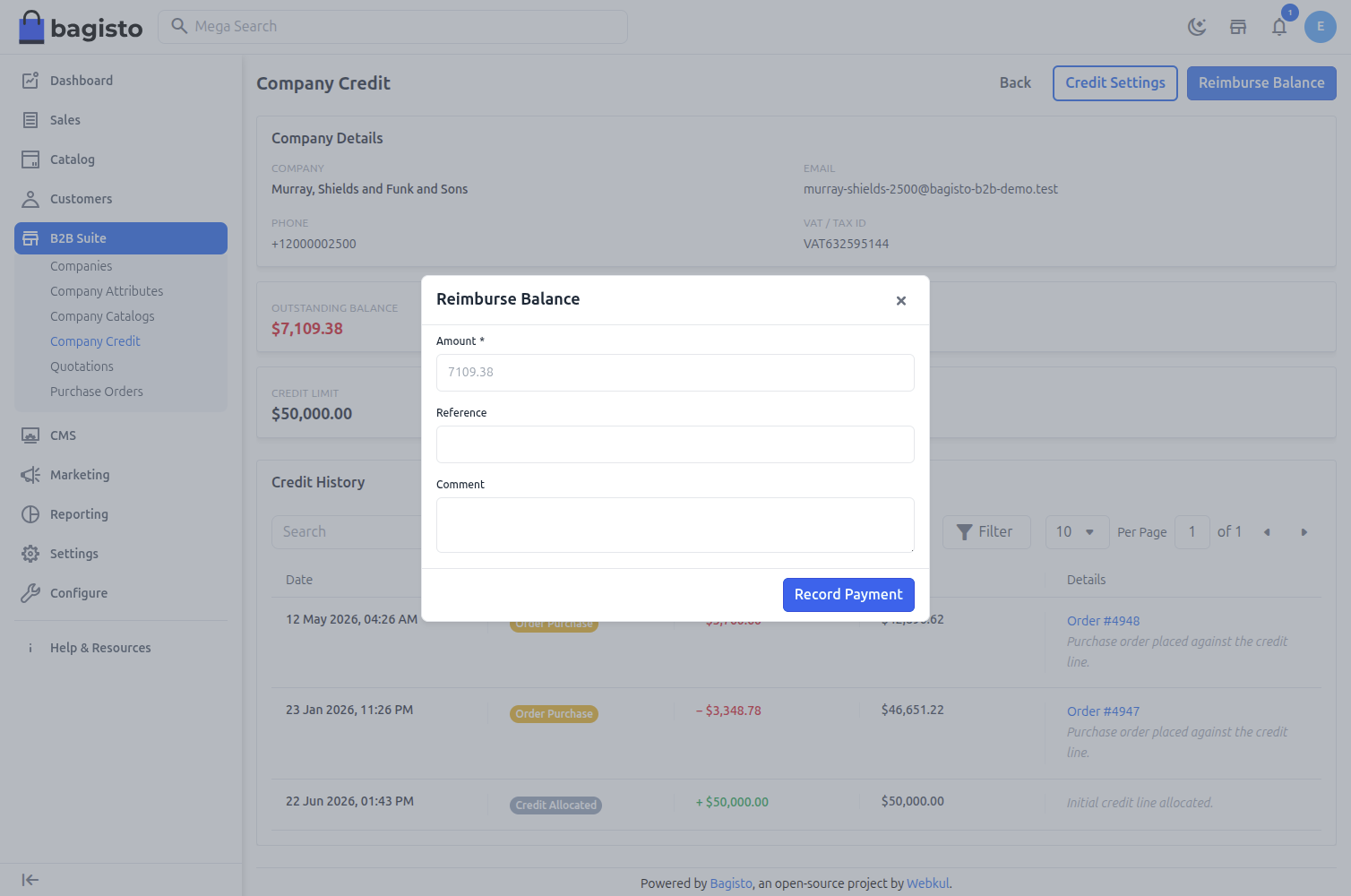Open Customers section in sidebar

click(x=121, y=199)
